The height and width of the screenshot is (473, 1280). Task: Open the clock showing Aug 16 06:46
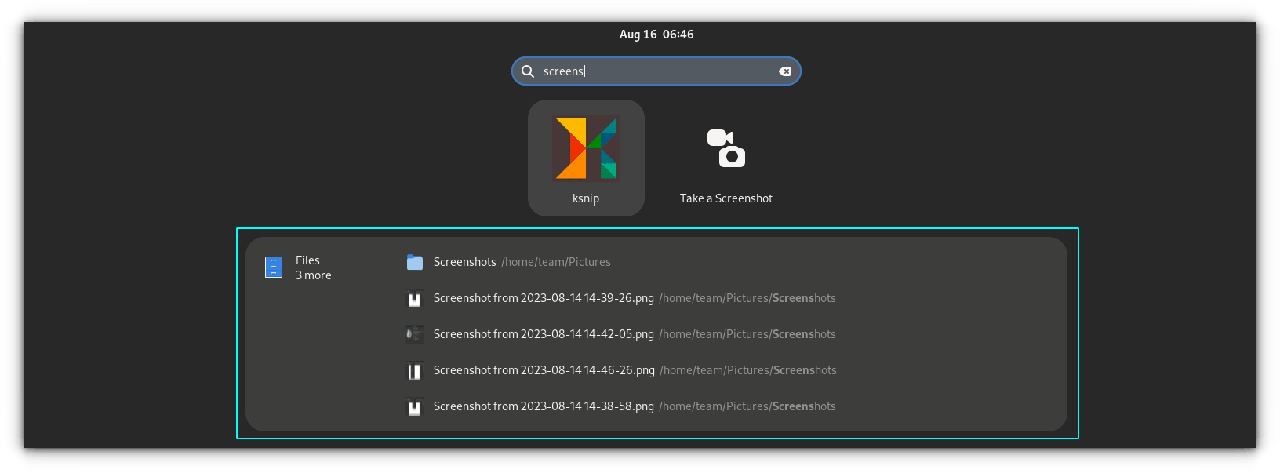pos(656,34)
